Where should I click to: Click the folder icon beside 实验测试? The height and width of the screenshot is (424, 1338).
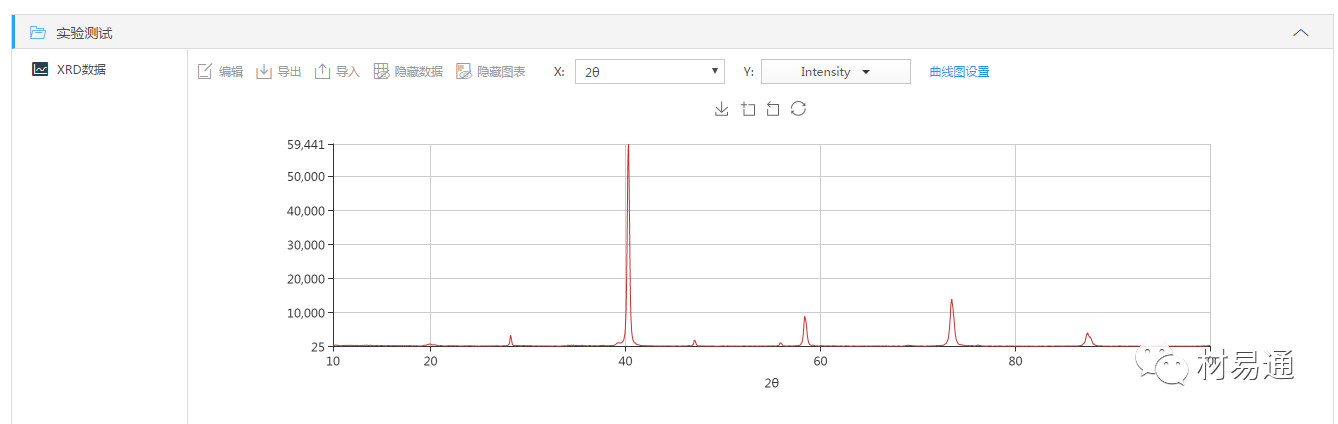point(38,33)
